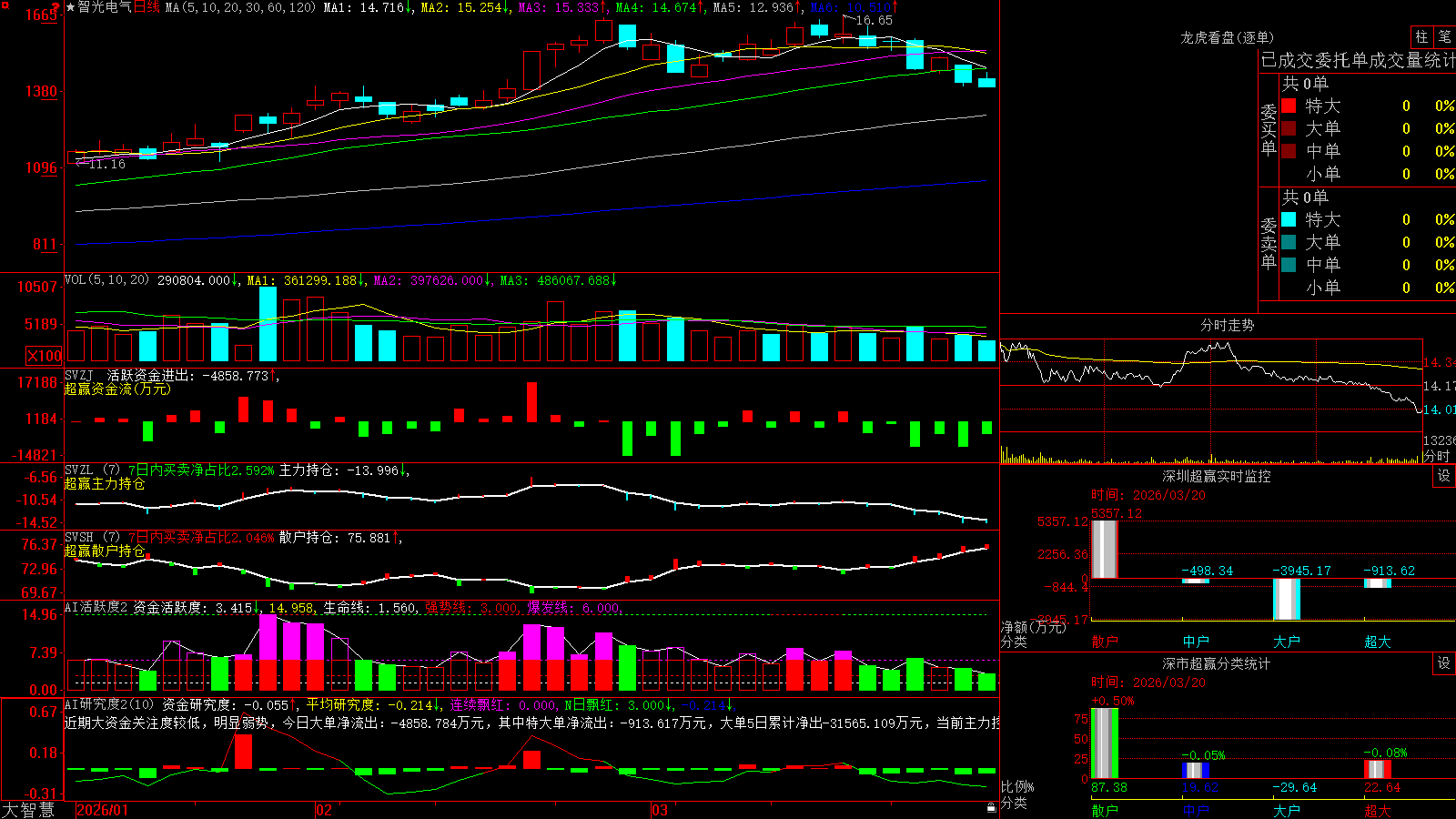Click the teal 中单 swatch under 委卖单
Viewport: 1456px width, 819px height.
pyautogui.click(x=1289, y=265)
